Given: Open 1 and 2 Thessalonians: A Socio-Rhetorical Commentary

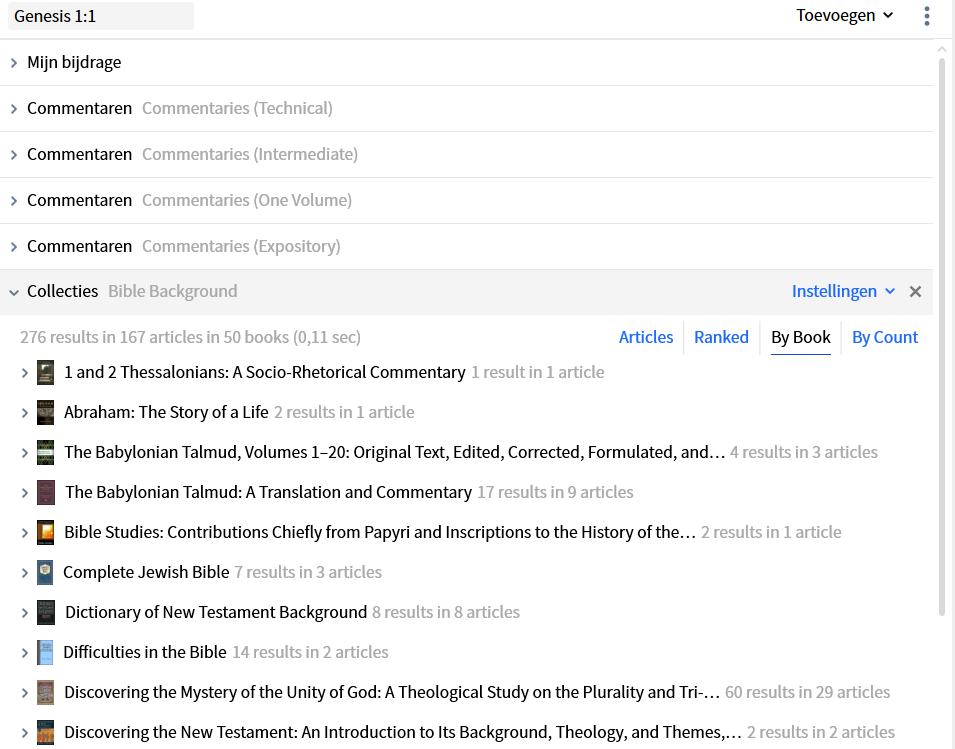Looking at the screenshot, I should (x=264, y=373).
